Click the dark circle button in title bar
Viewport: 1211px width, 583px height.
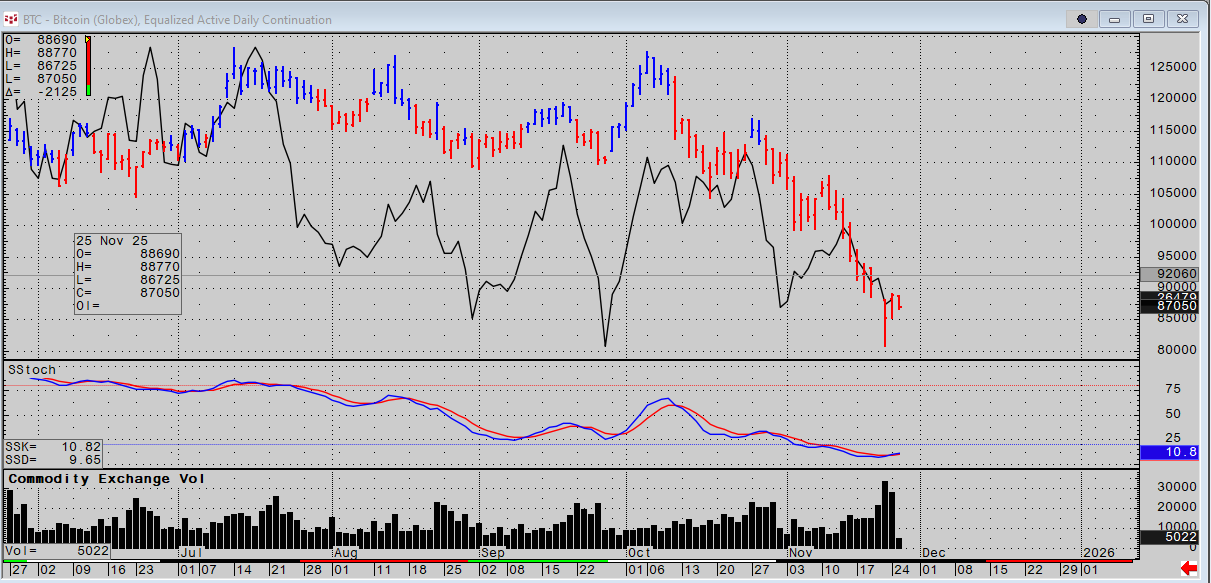tap(1081, 18)
